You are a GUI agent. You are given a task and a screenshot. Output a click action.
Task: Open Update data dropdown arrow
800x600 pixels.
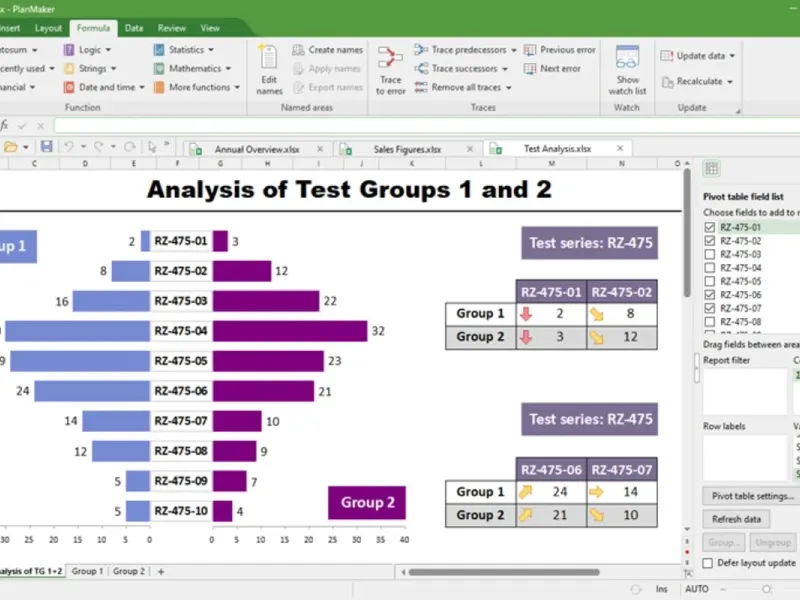click(732, 56)
